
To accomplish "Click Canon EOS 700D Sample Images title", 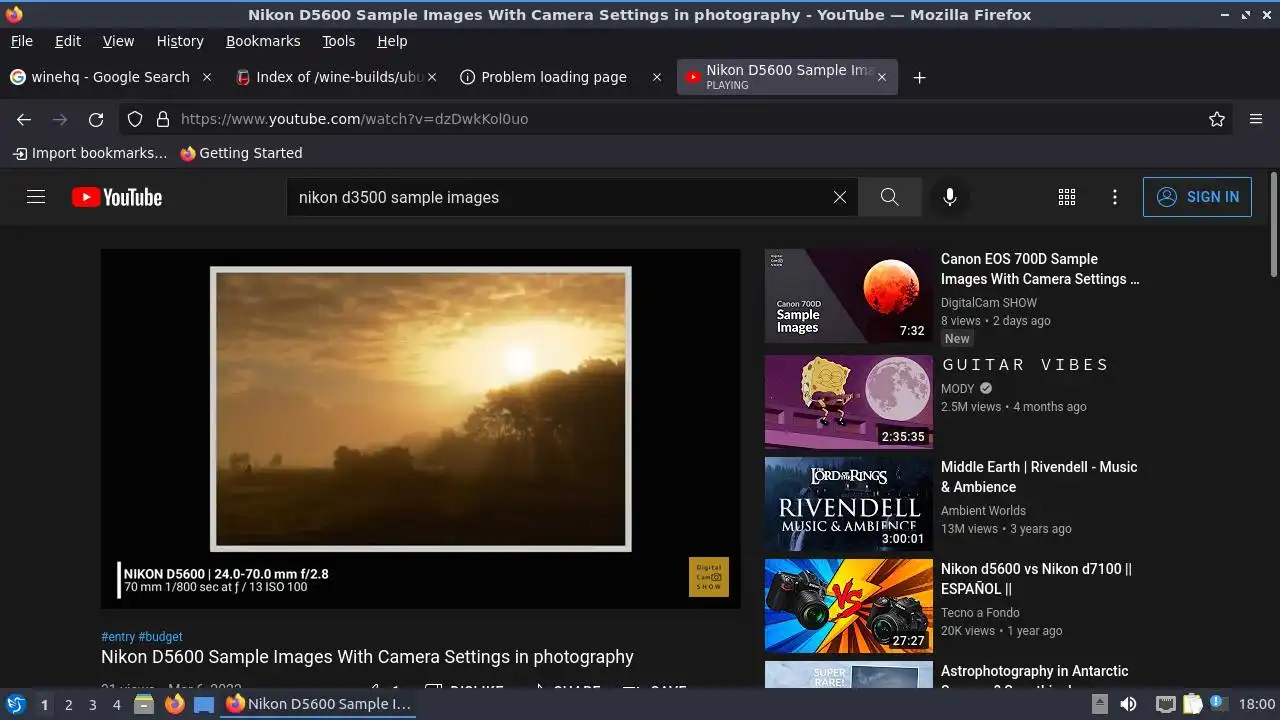I will click(x=1040, y=269).
